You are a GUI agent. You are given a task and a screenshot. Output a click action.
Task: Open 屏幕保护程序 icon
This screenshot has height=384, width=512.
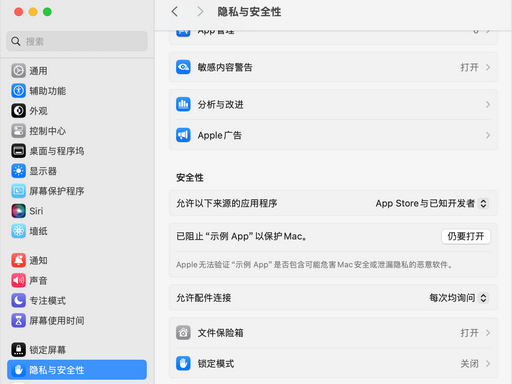point(18,191)
